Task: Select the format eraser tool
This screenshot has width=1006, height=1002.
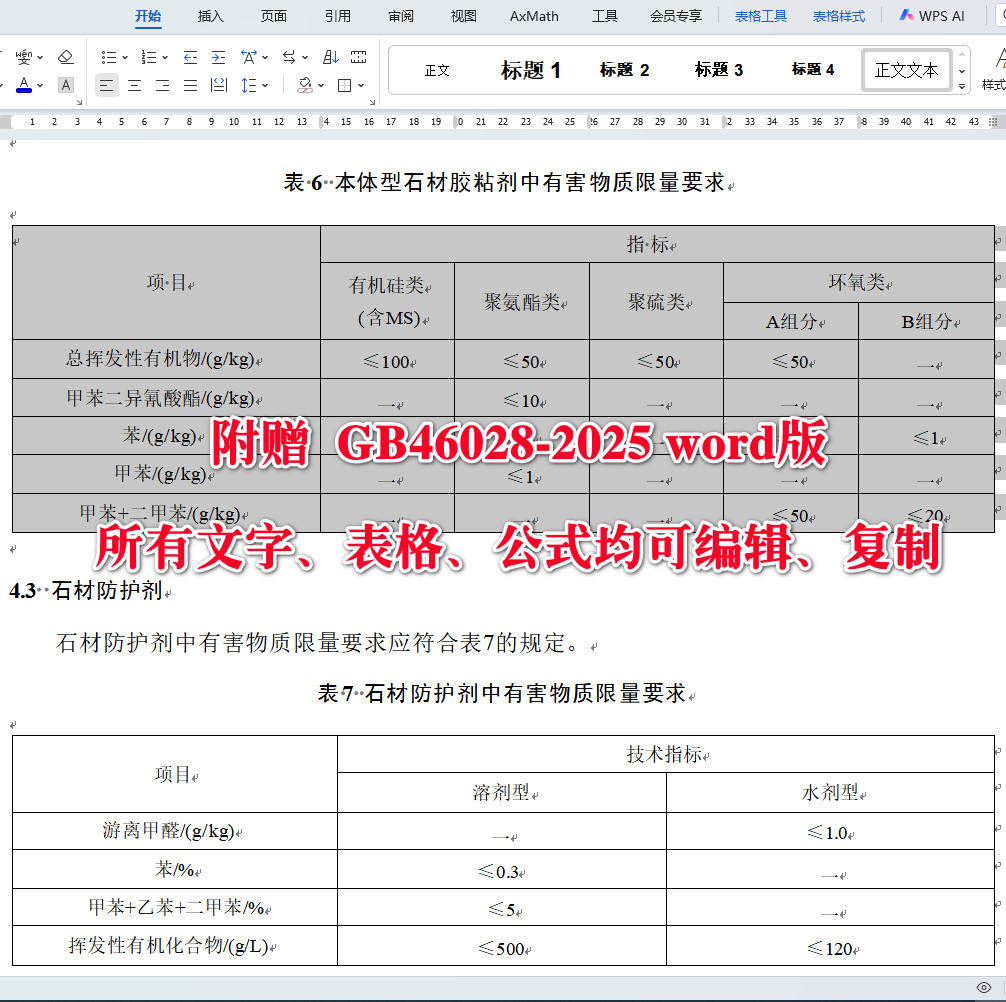Action: 63,57
